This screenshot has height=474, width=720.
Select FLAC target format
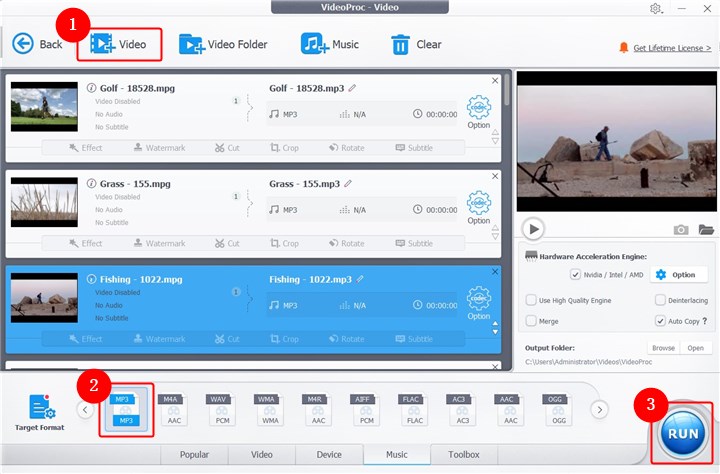coord(414,410)
